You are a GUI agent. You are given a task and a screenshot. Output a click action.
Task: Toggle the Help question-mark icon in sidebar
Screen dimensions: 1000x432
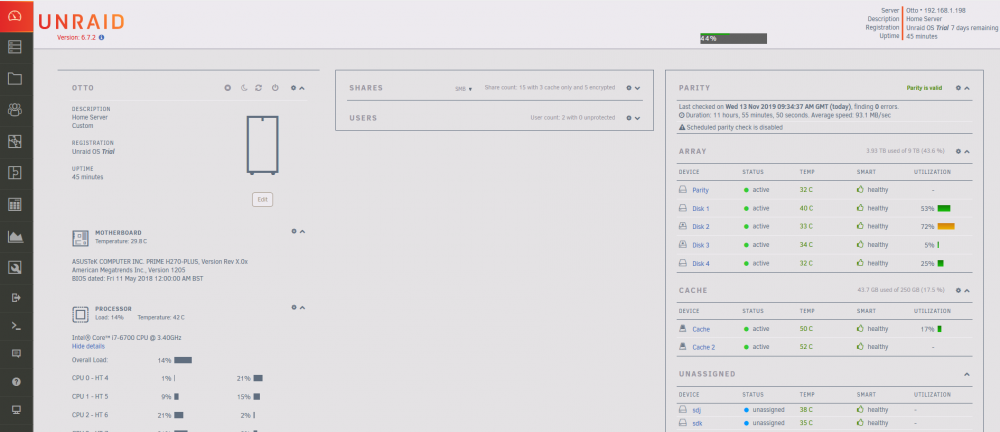16,382
